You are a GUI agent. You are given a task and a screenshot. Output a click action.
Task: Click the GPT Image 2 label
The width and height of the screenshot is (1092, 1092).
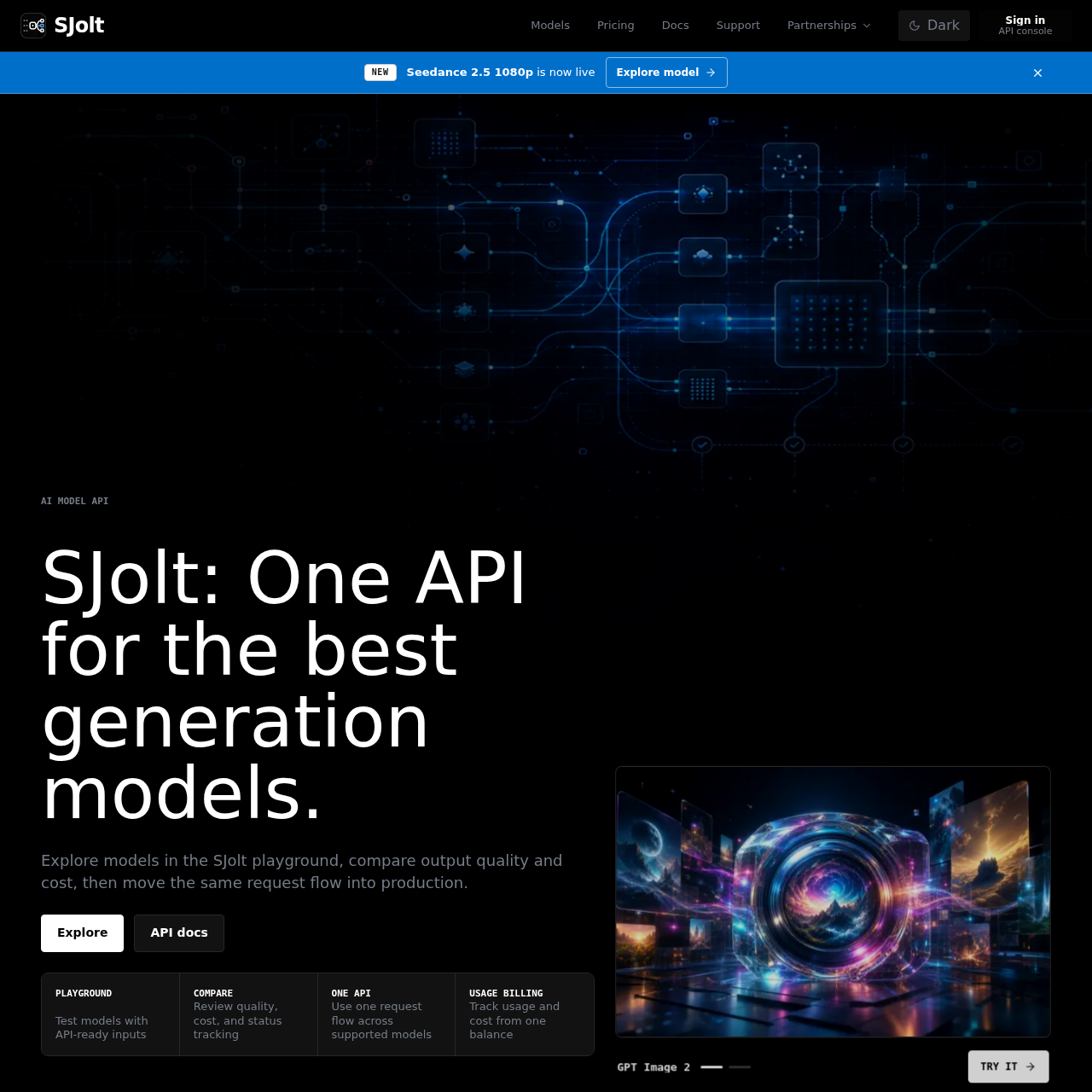(653, 1067)
